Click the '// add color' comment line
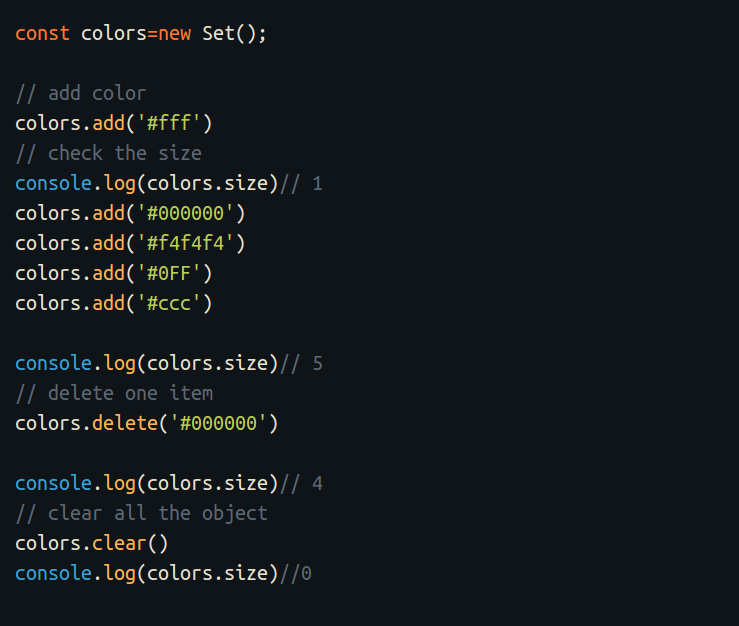This screenshot has width=739, height=626. [x=81, y=93]
